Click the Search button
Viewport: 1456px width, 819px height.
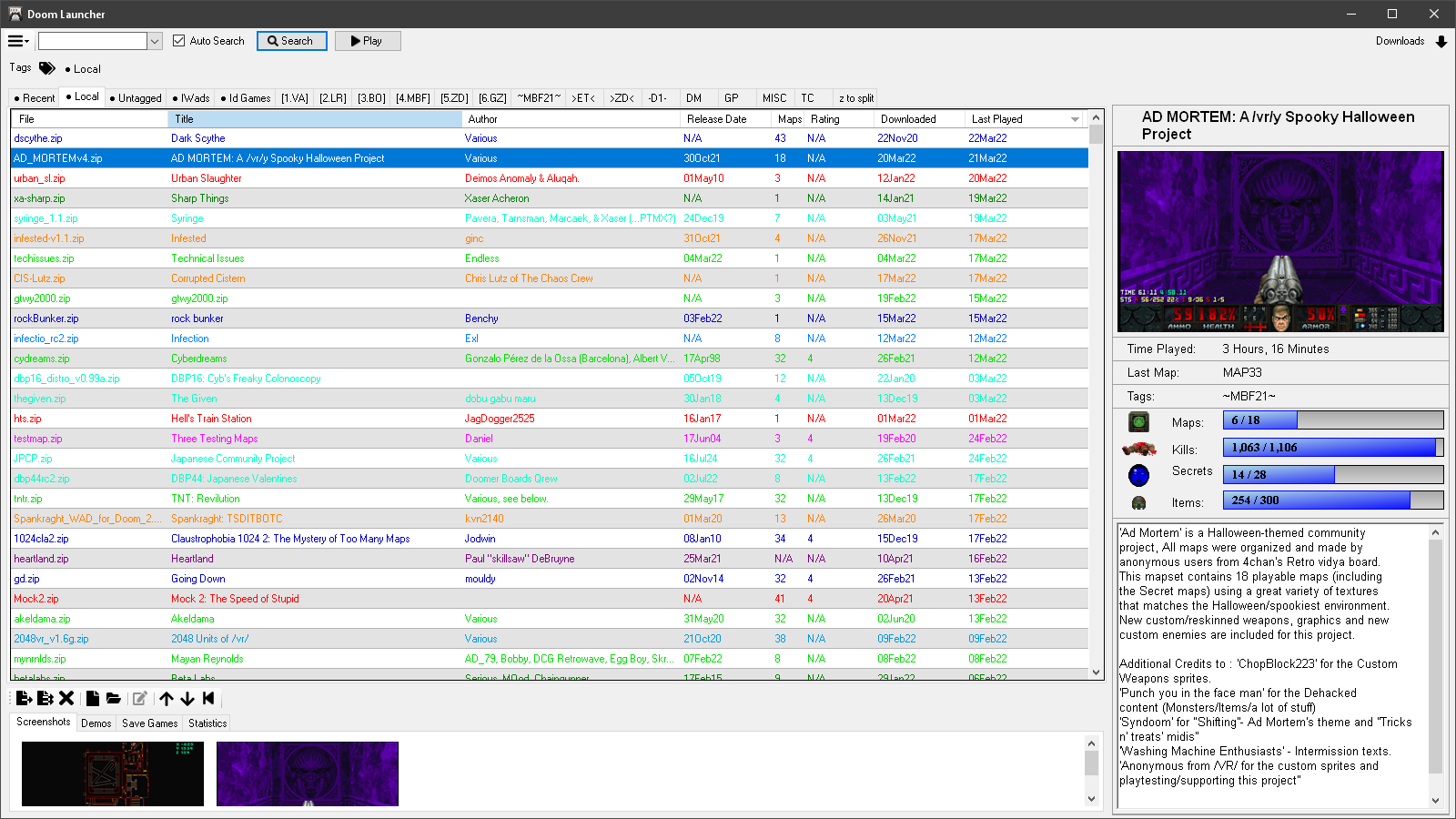tap(292, 41)
